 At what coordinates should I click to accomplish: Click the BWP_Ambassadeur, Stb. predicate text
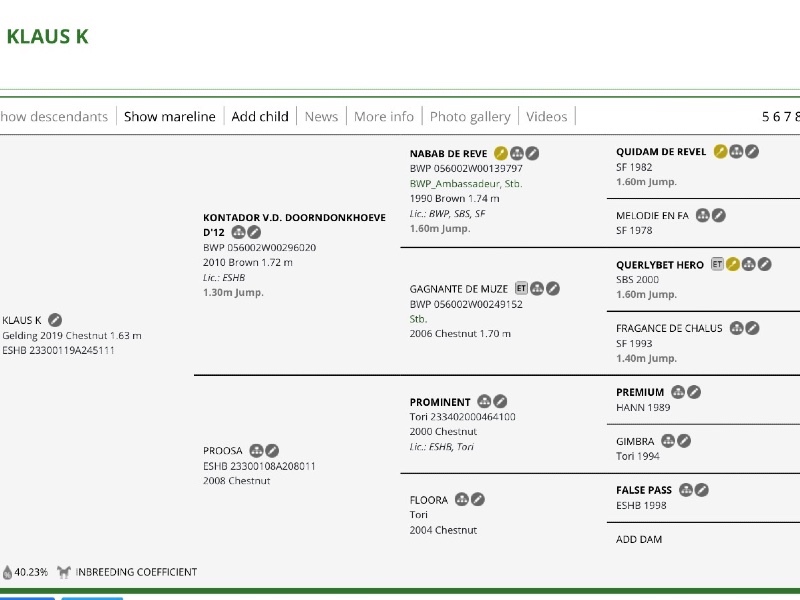coord(466,184)
